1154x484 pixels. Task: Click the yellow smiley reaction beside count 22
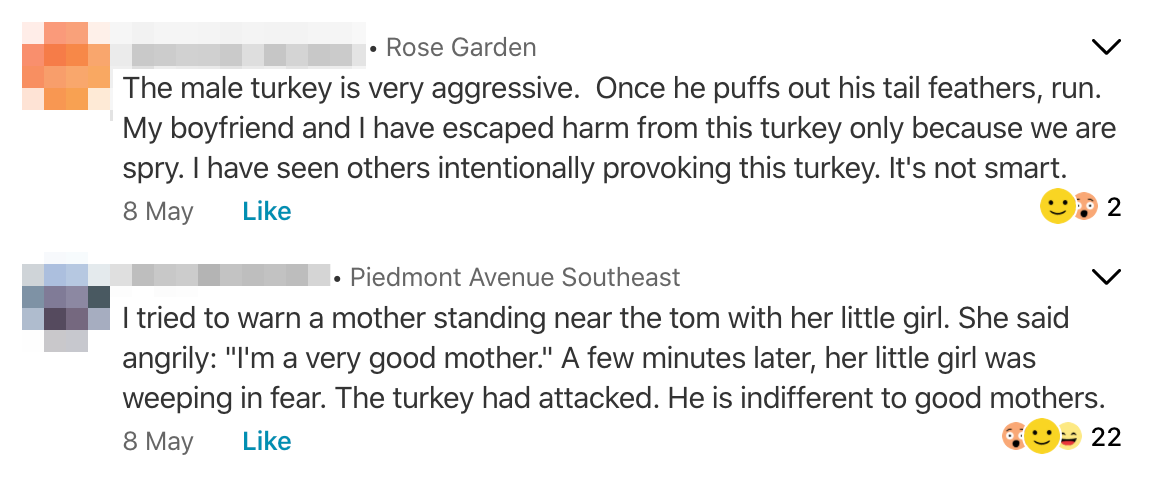(x=1041, y=438)
